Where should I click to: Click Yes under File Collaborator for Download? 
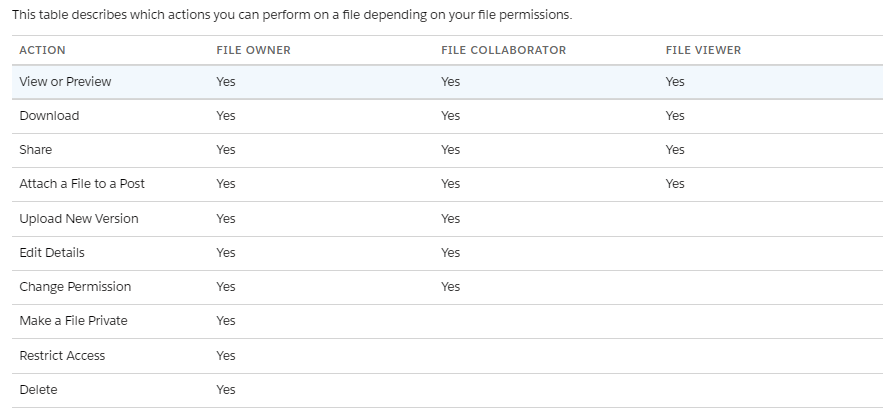[x=451, y=116]
